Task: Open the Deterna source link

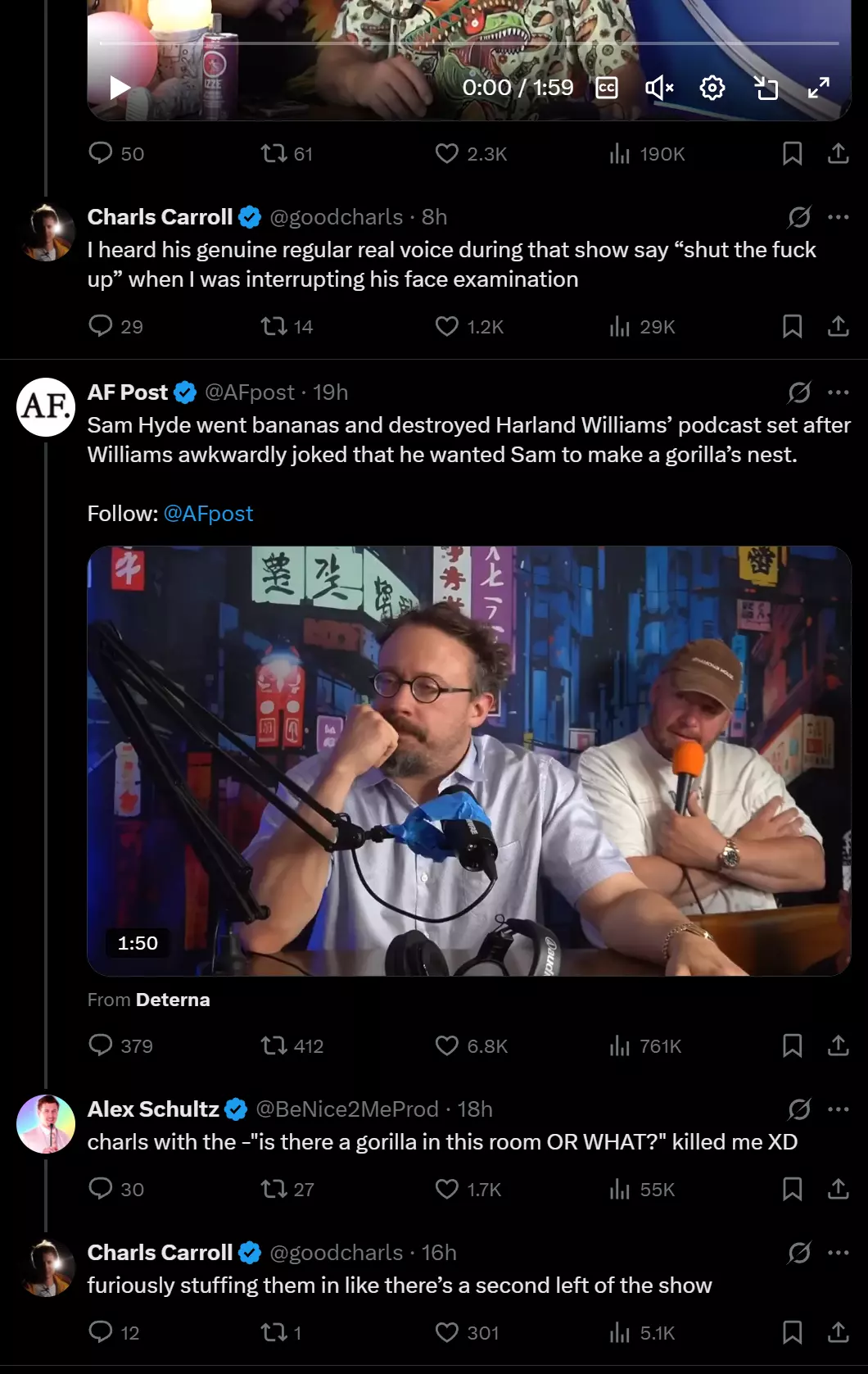Action: click(x=173, y=1000)
